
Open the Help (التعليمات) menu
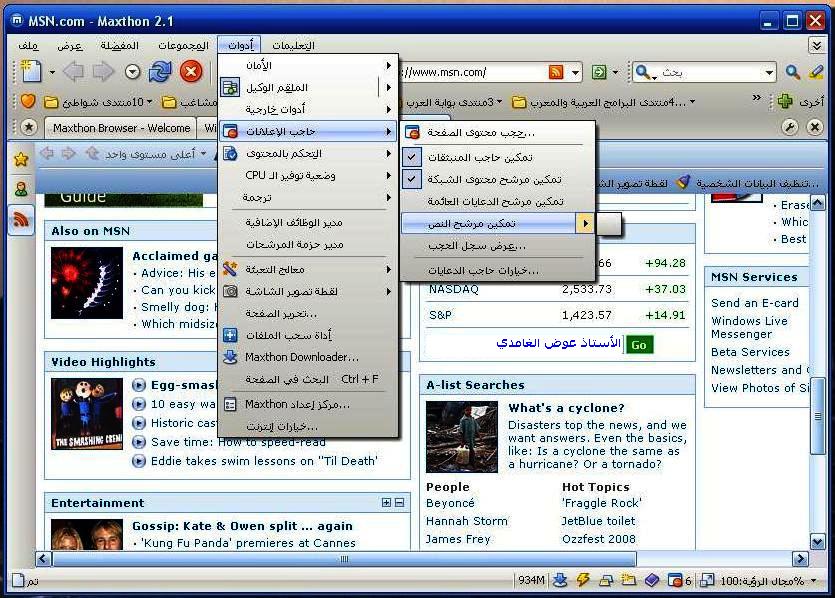(293, 46)
